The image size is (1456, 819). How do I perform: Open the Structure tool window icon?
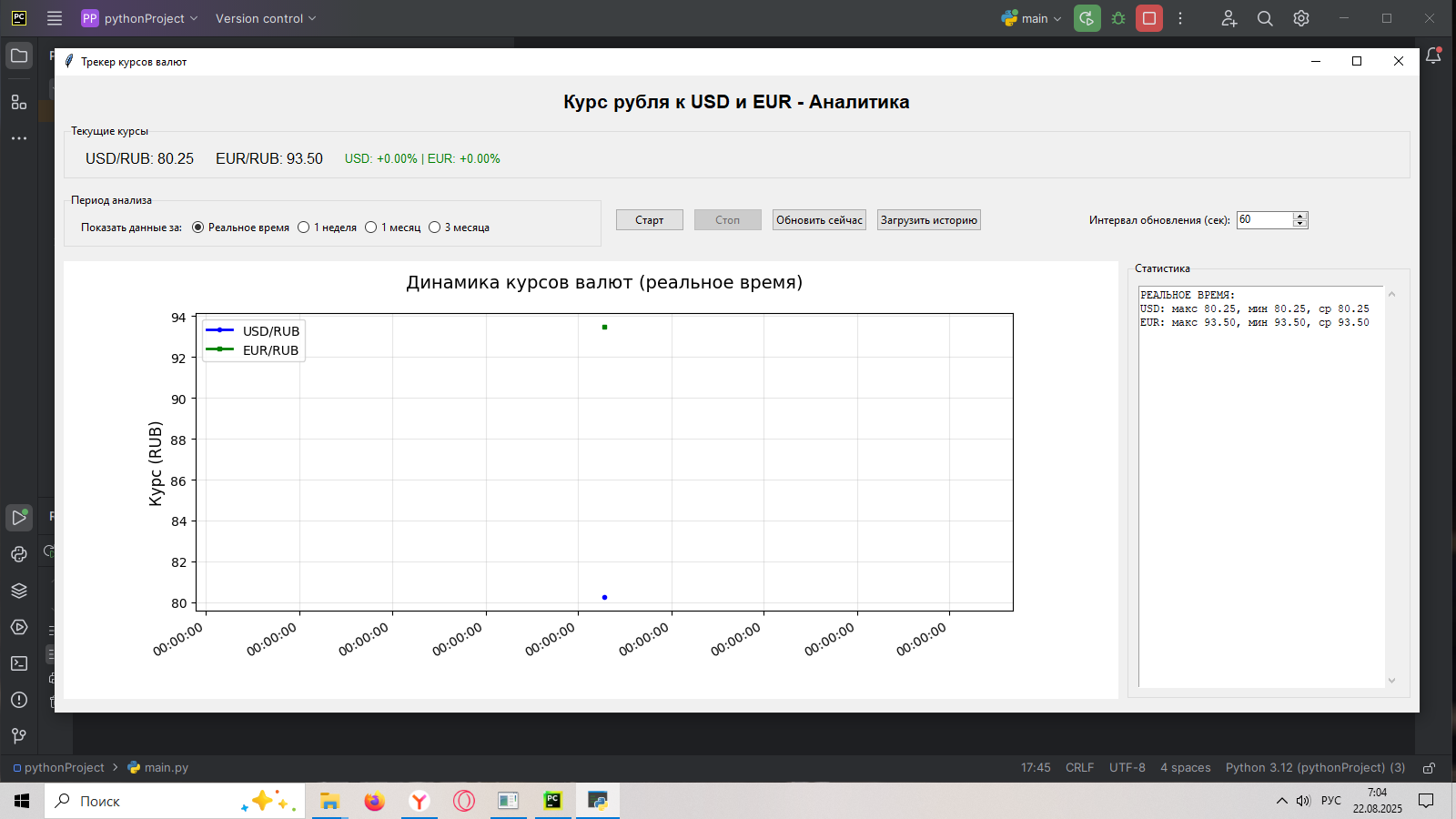[x=19, y=102]
